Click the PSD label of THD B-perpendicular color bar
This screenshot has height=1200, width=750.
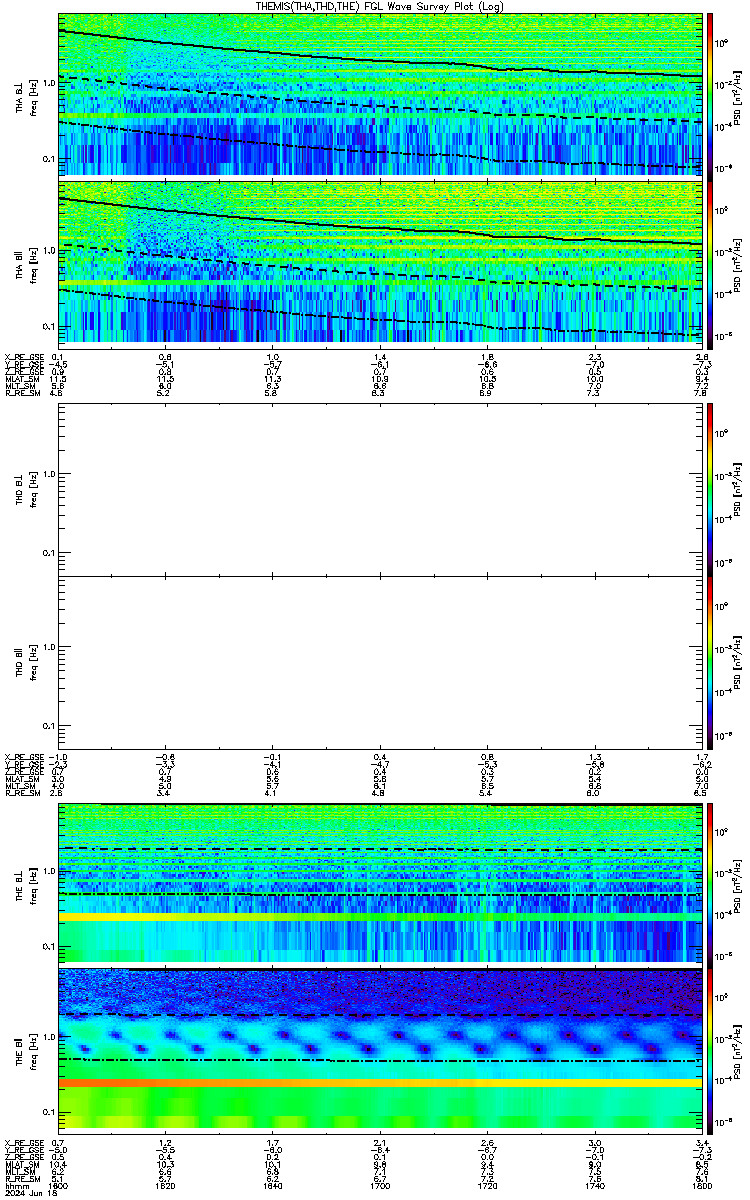(x=738, y=489)
